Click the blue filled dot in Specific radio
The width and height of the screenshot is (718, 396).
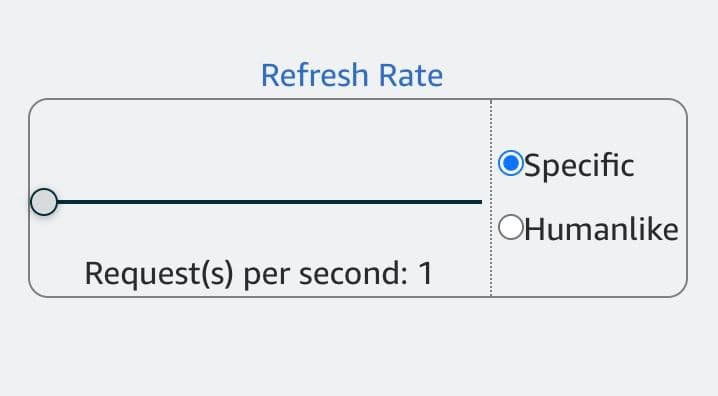pos(511,163)
